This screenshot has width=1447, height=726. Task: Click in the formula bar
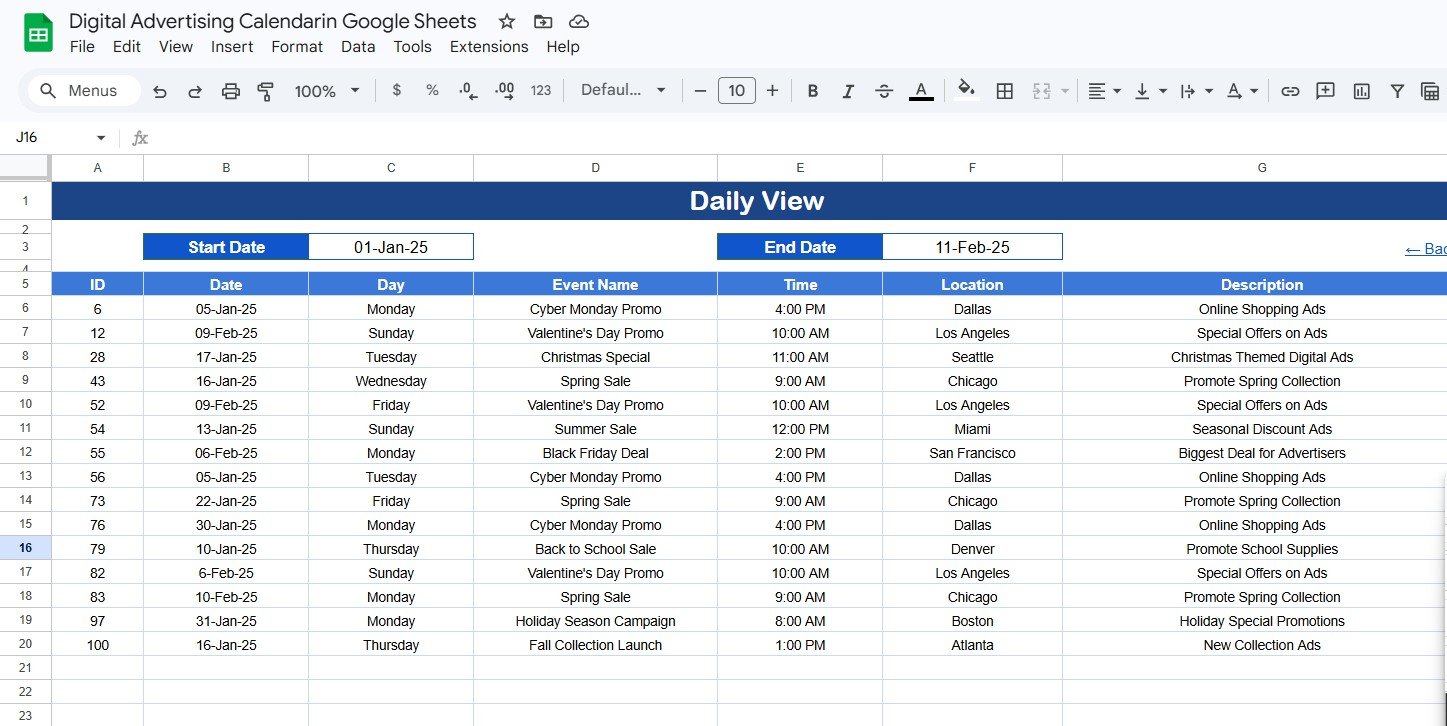tap(800, 138)
